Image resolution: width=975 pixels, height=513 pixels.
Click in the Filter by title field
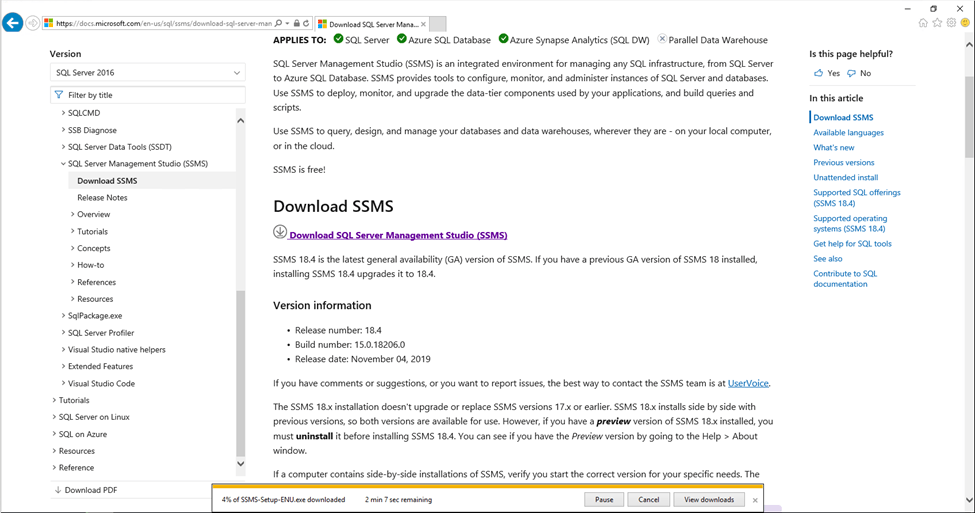pos(150,95)
